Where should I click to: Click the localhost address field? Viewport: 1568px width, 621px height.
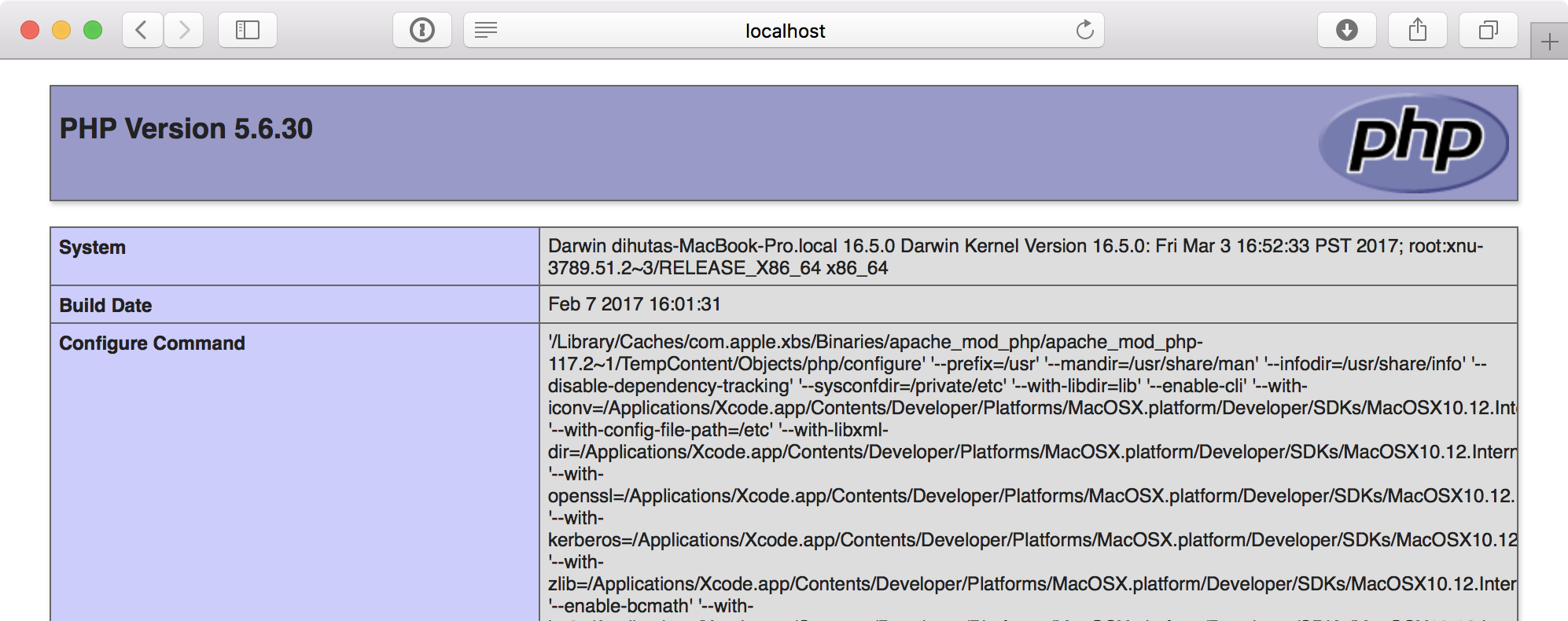784,31
